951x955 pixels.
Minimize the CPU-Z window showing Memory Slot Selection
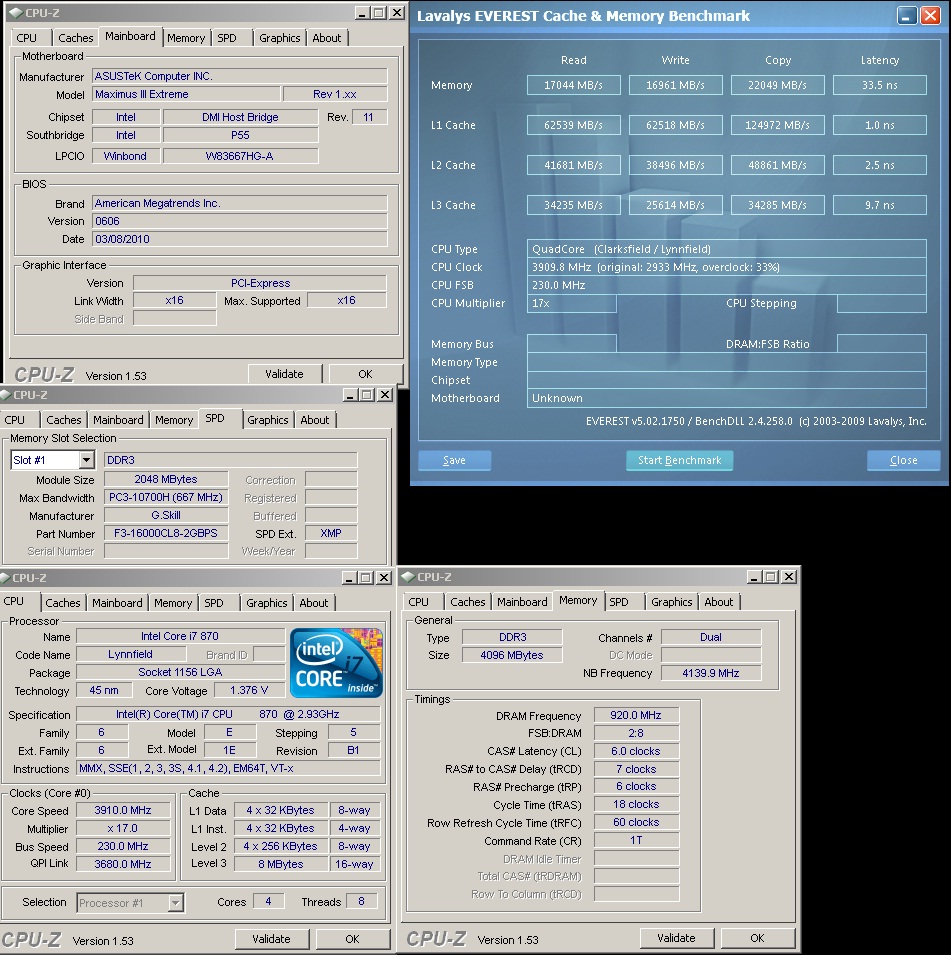click(350, 395)
